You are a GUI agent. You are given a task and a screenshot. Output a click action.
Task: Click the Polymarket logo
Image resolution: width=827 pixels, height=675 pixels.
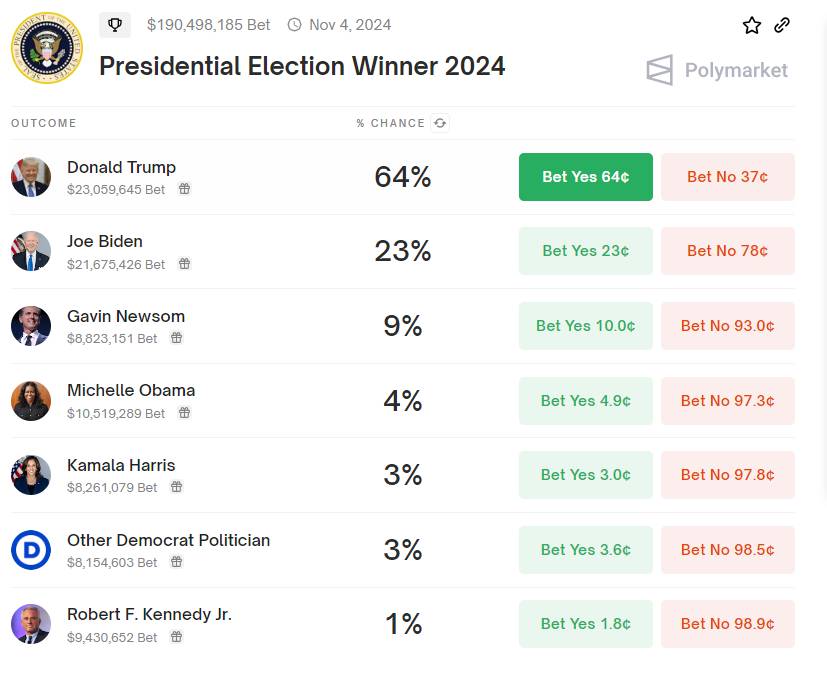point(717,70)
